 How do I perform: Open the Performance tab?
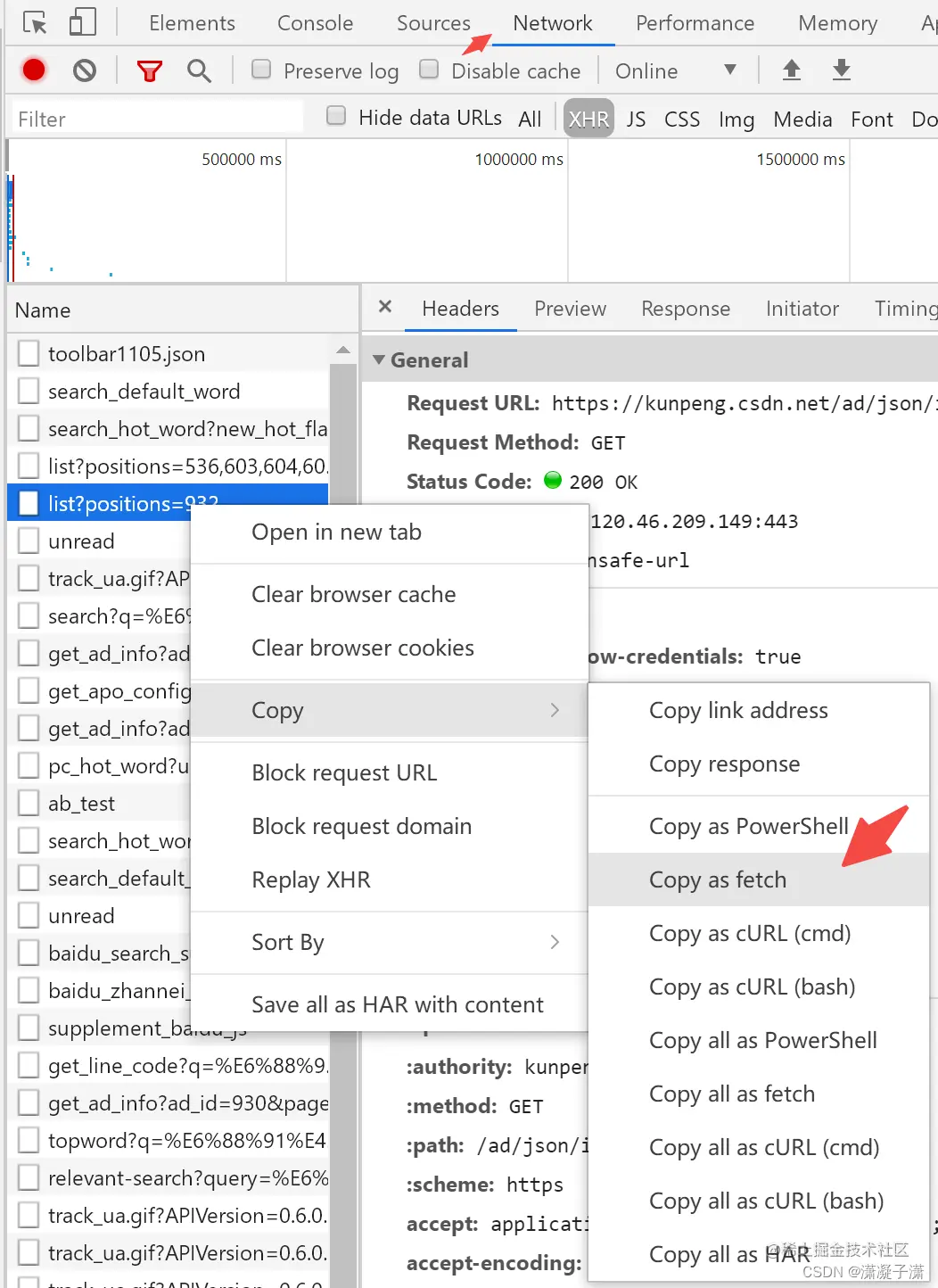[695, 23]
